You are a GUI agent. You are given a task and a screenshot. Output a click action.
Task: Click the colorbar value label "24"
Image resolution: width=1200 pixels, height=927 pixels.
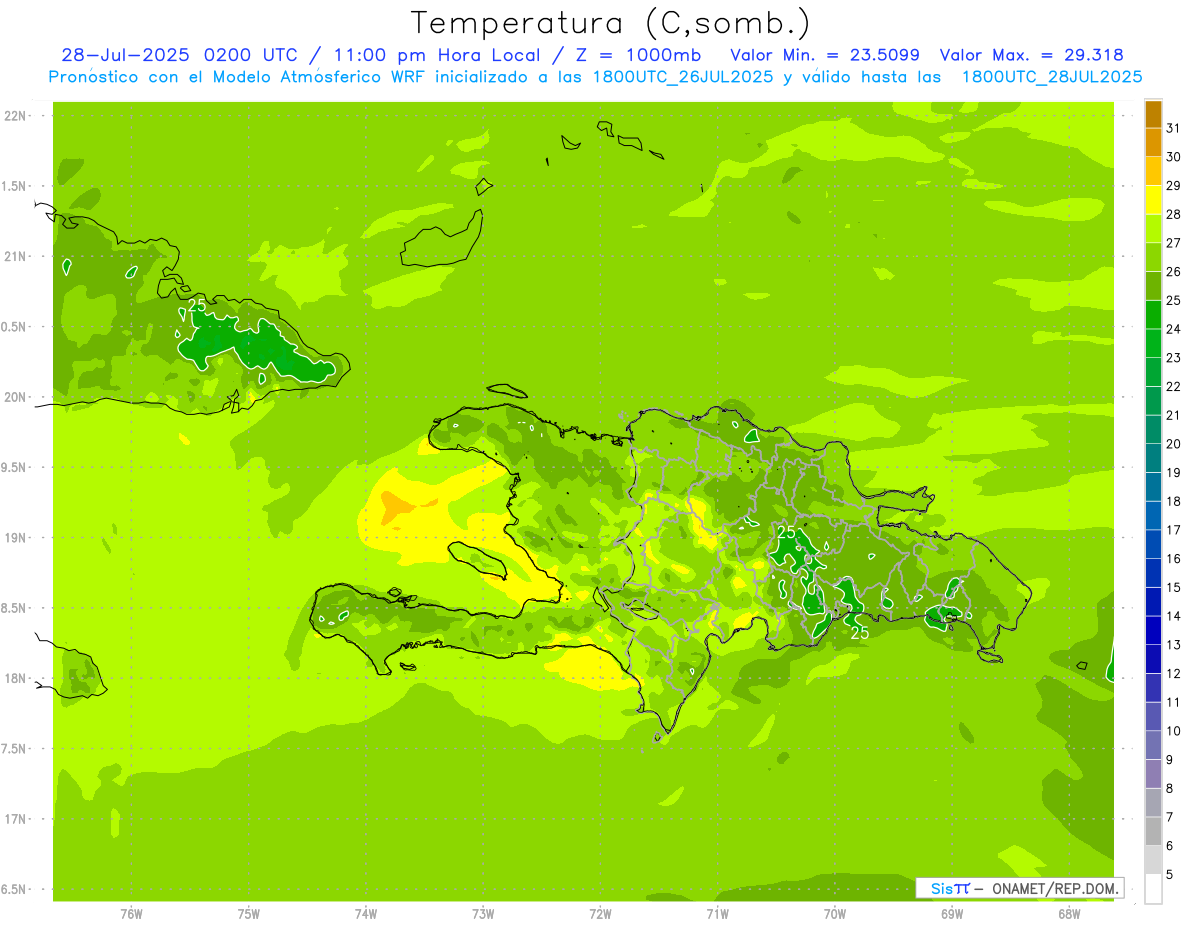click(1173, 329)
